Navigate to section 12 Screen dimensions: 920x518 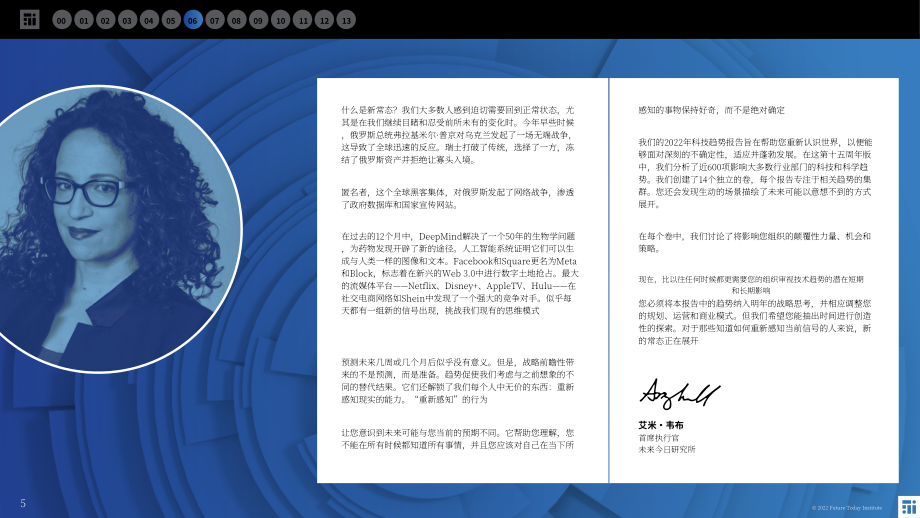[x=324, y=20]
